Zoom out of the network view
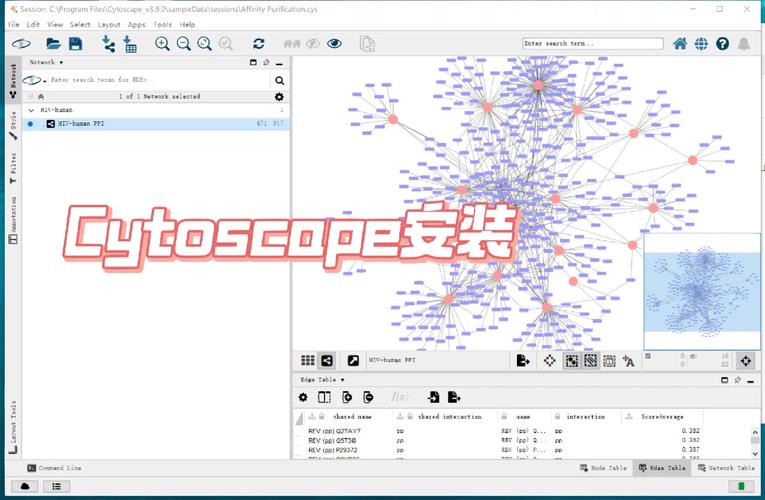The width and height of the screenshot is (765, 500). [x=183, y=44]
